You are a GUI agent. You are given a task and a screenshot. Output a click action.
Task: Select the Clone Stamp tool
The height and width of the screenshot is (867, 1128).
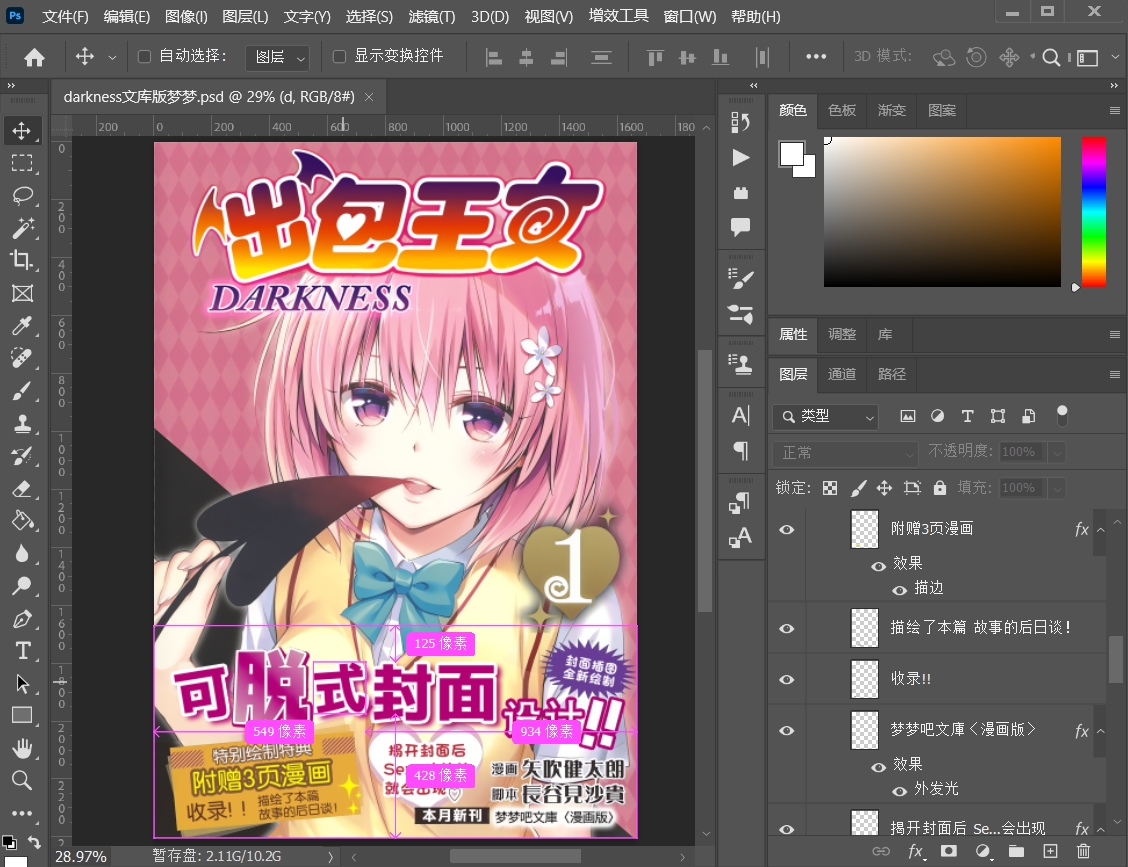click(x=22, y=423)
